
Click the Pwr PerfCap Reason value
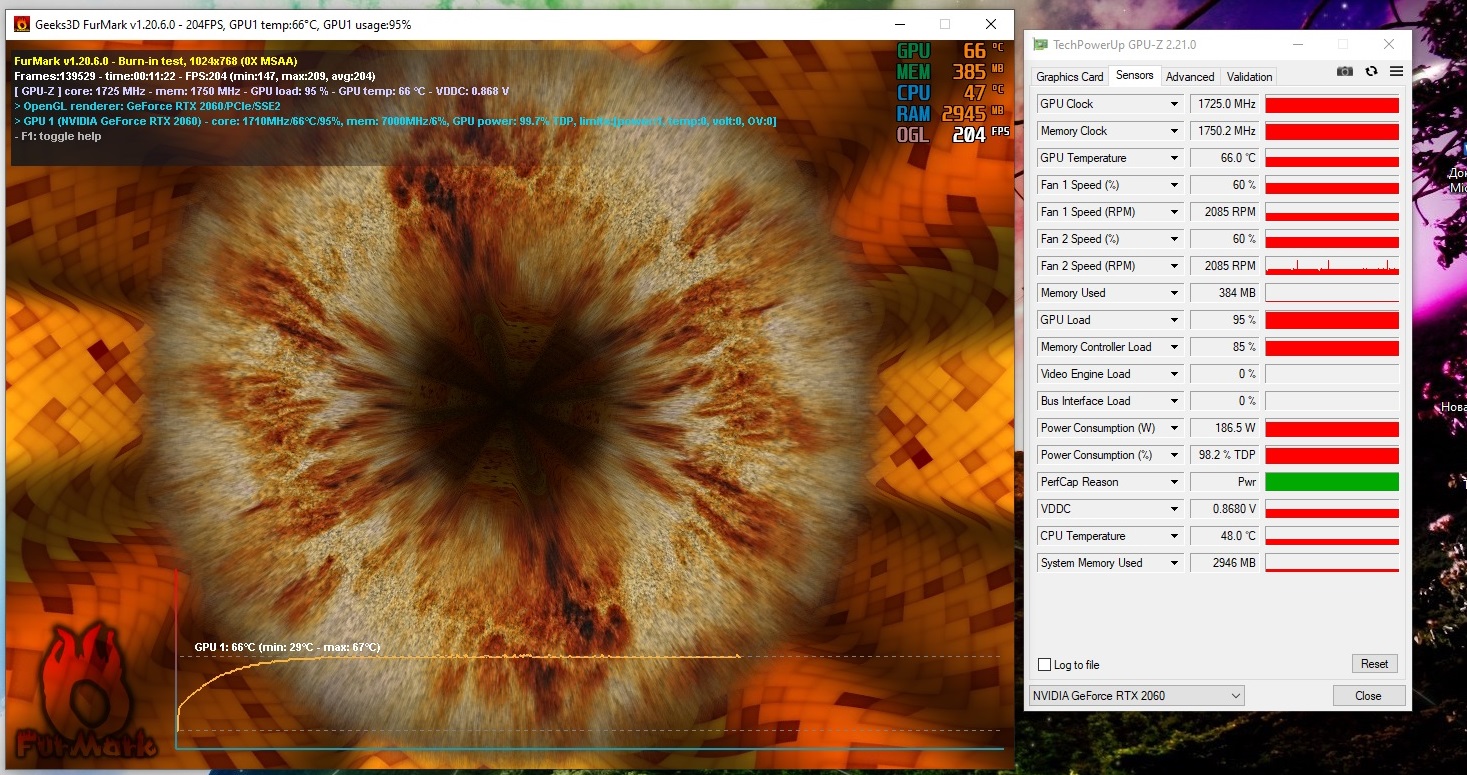pos(1224,482)
